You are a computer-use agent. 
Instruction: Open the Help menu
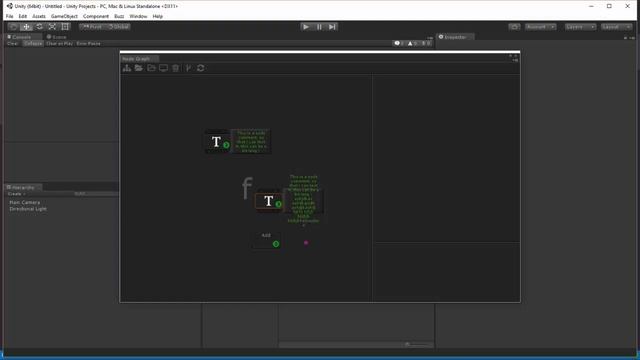pos(158,16)
